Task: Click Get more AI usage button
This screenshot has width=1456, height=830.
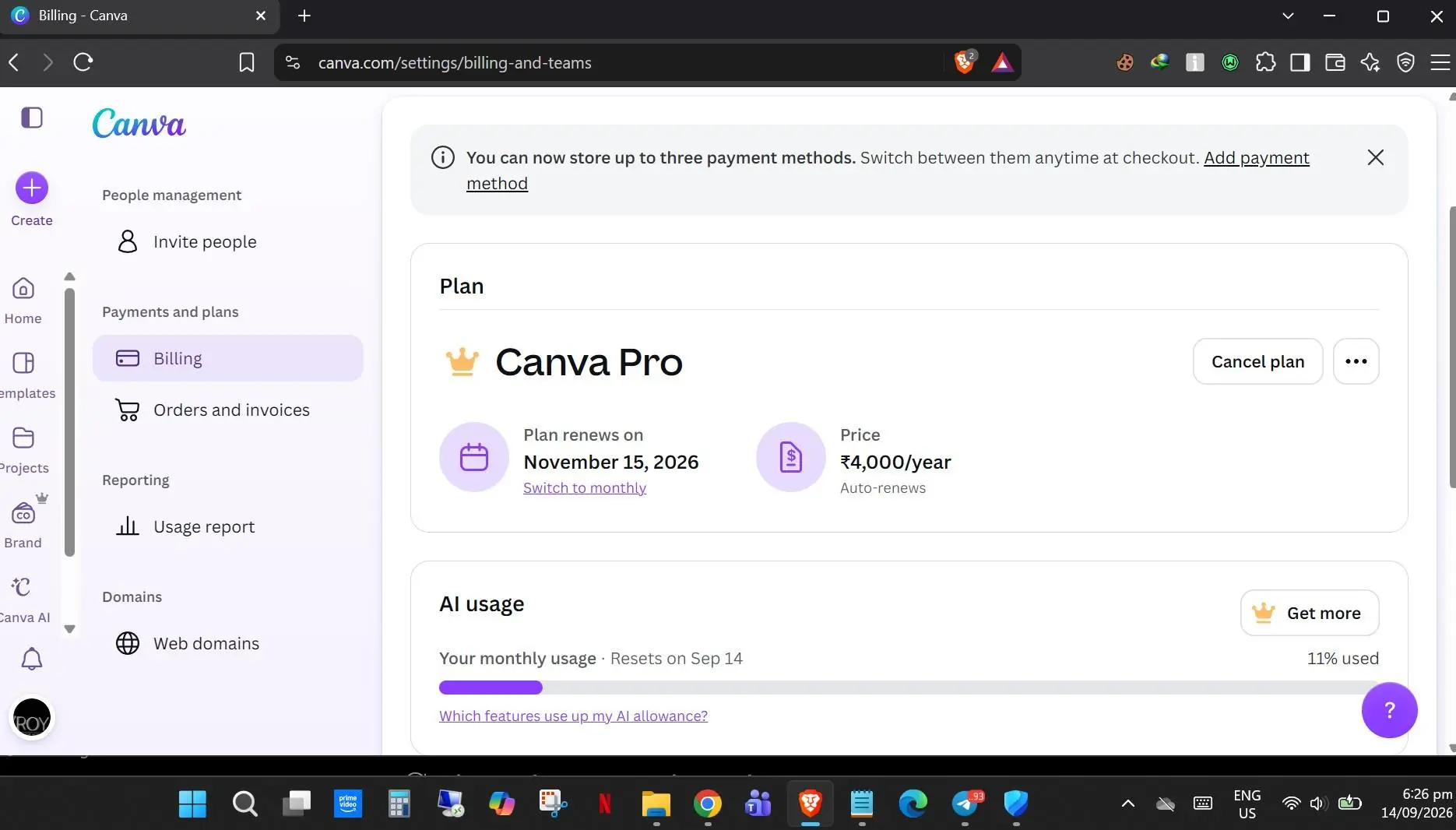Action: point(1310,613)
